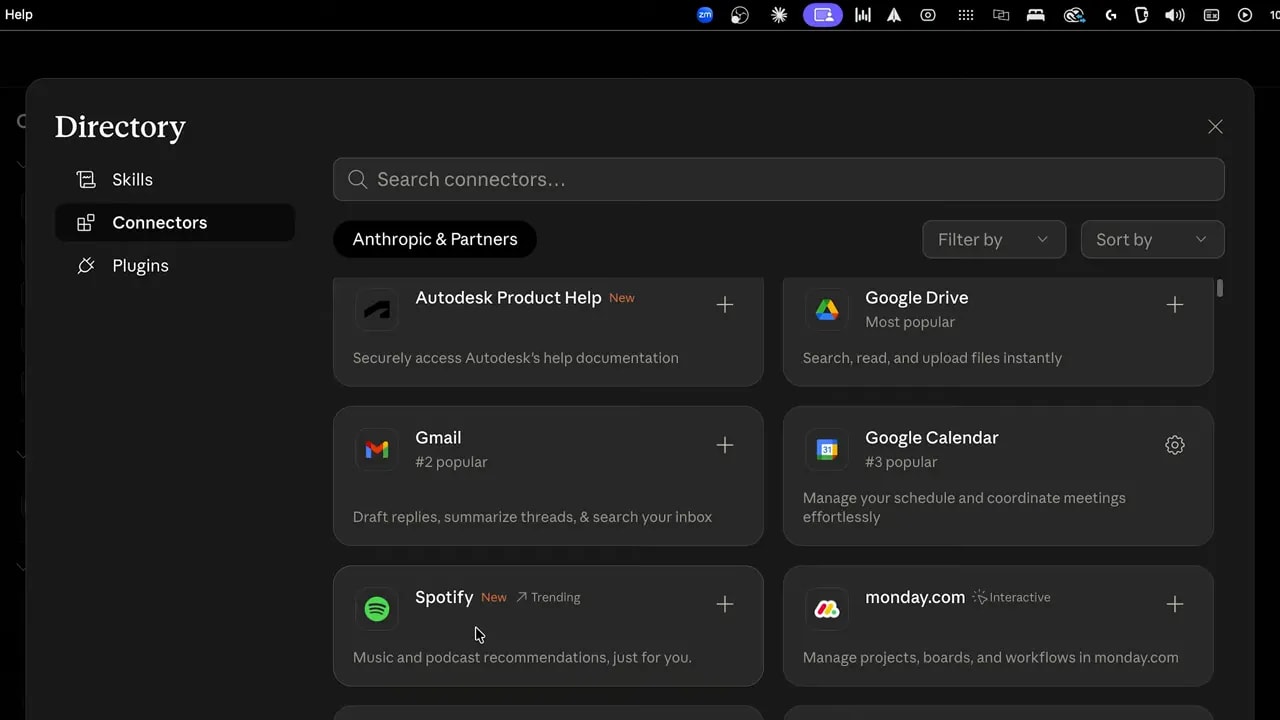Click the New badge on Spotify
The image size is (1280, 720).
click(x=494, y=598)
